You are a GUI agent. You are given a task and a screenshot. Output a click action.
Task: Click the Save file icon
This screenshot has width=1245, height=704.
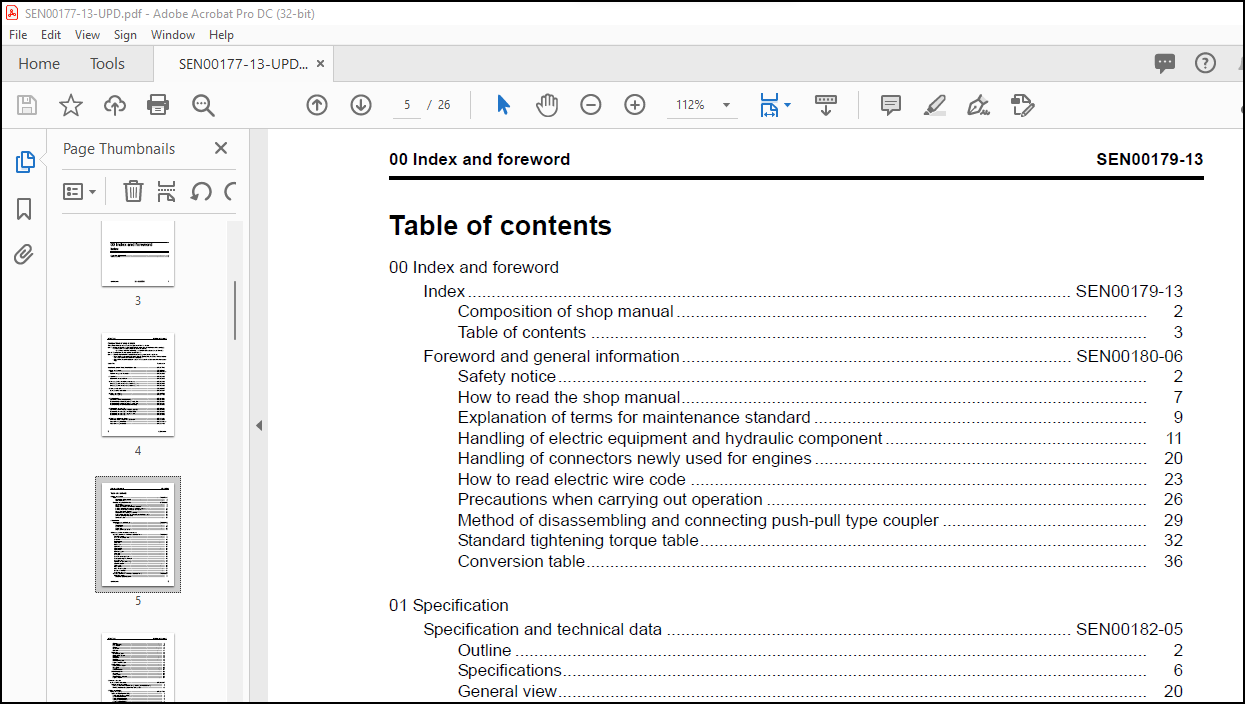tap(27, 105)
